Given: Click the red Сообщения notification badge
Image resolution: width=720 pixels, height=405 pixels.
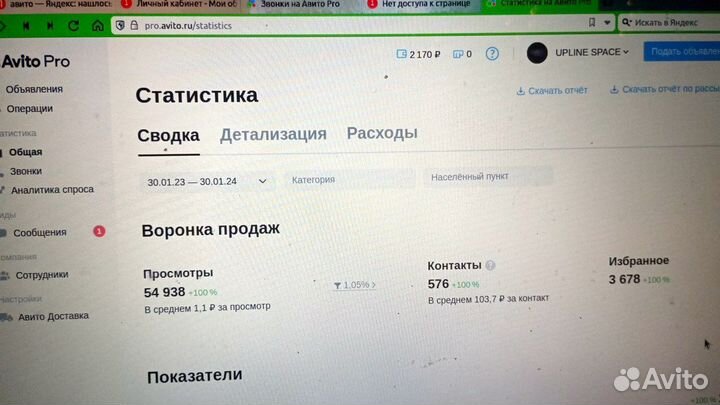Looking at the screenshot, I should [99, 231].
